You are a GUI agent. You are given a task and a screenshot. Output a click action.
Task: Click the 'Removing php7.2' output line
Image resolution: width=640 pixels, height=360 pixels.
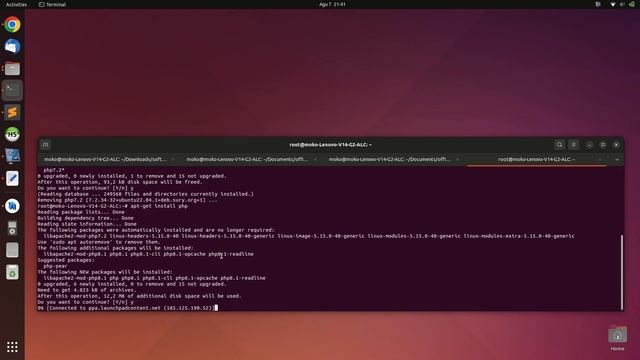click(127, 200)
